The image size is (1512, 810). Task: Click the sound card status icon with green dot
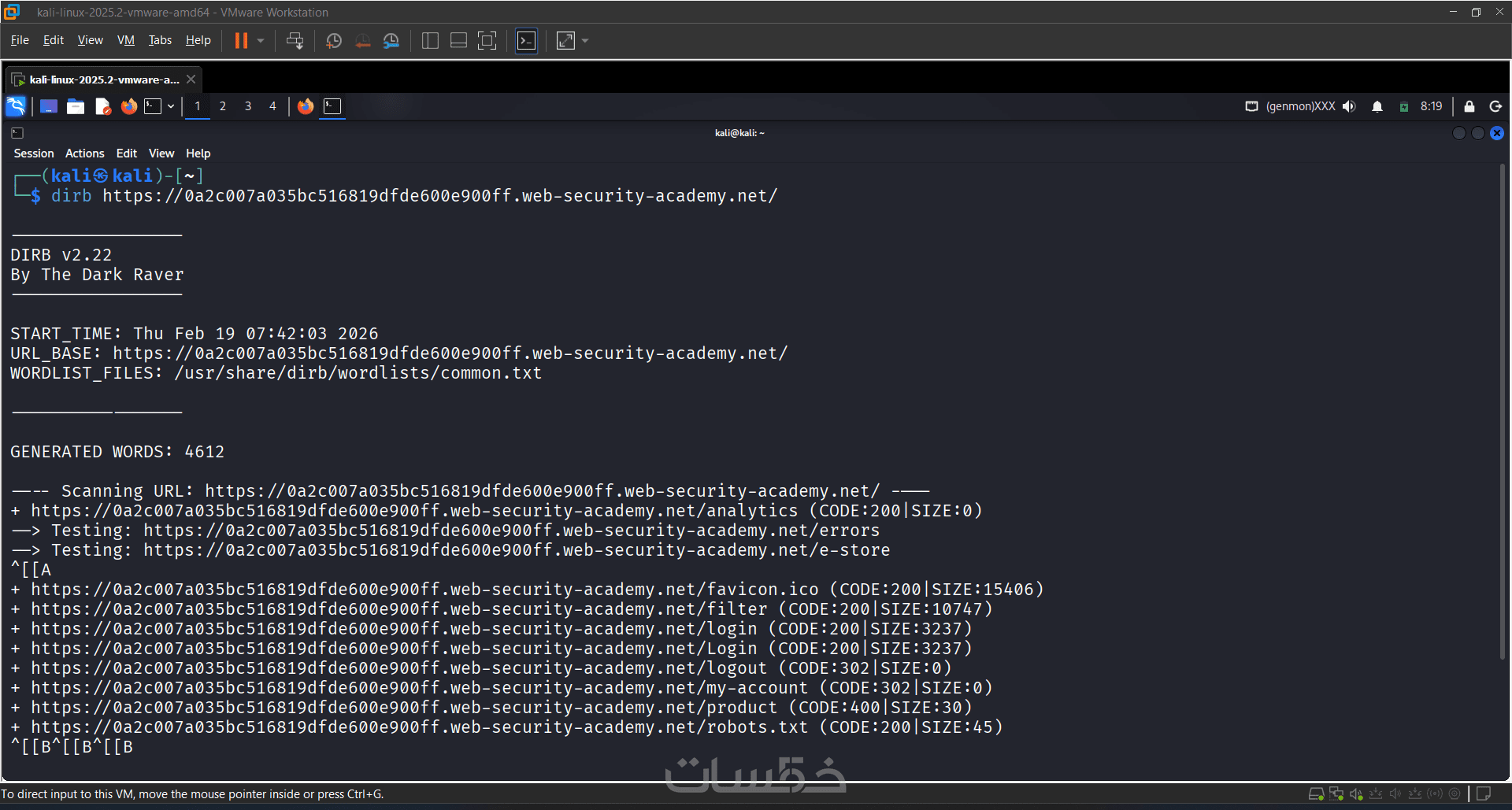[x=1356, y=794]
